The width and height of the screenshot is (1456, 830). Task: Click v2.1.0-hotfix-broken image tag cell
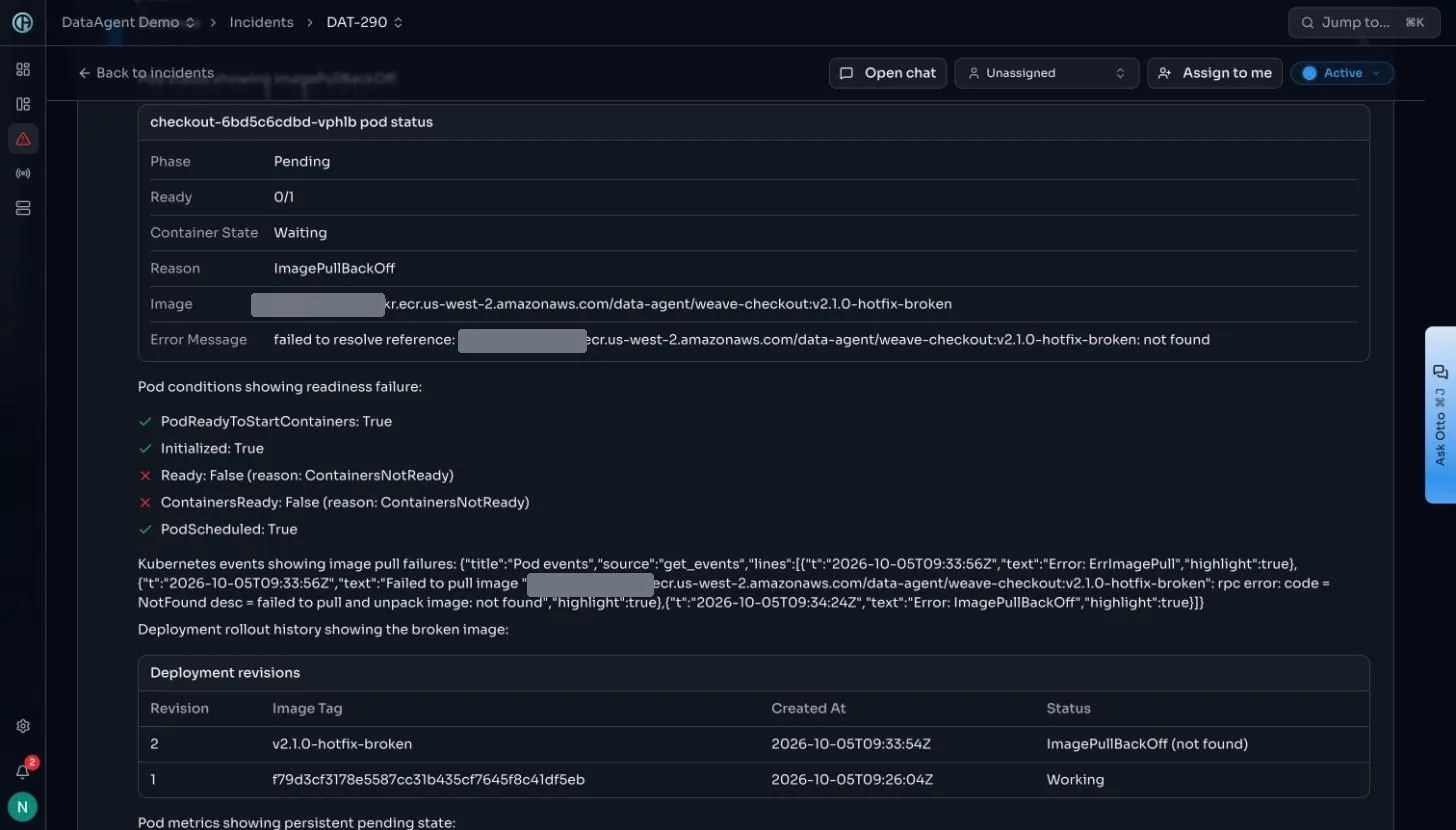[x=342, y=744]
